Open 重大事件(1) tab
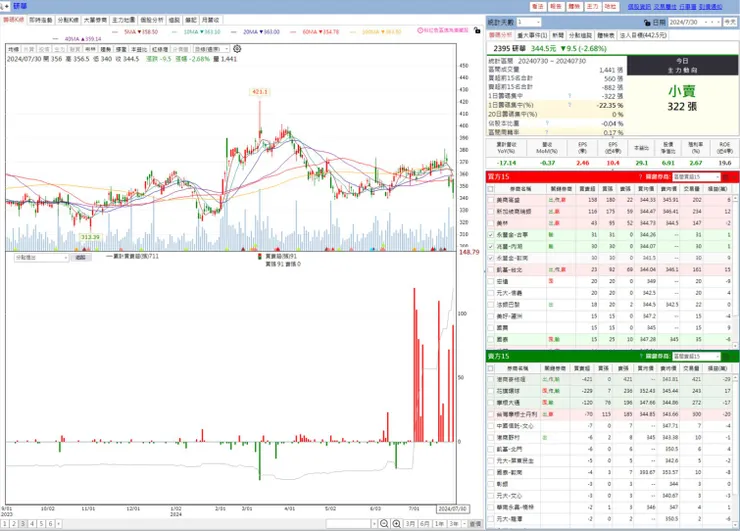Image resolution: width=740 pixels, height=531 pixels. point(532,35)
